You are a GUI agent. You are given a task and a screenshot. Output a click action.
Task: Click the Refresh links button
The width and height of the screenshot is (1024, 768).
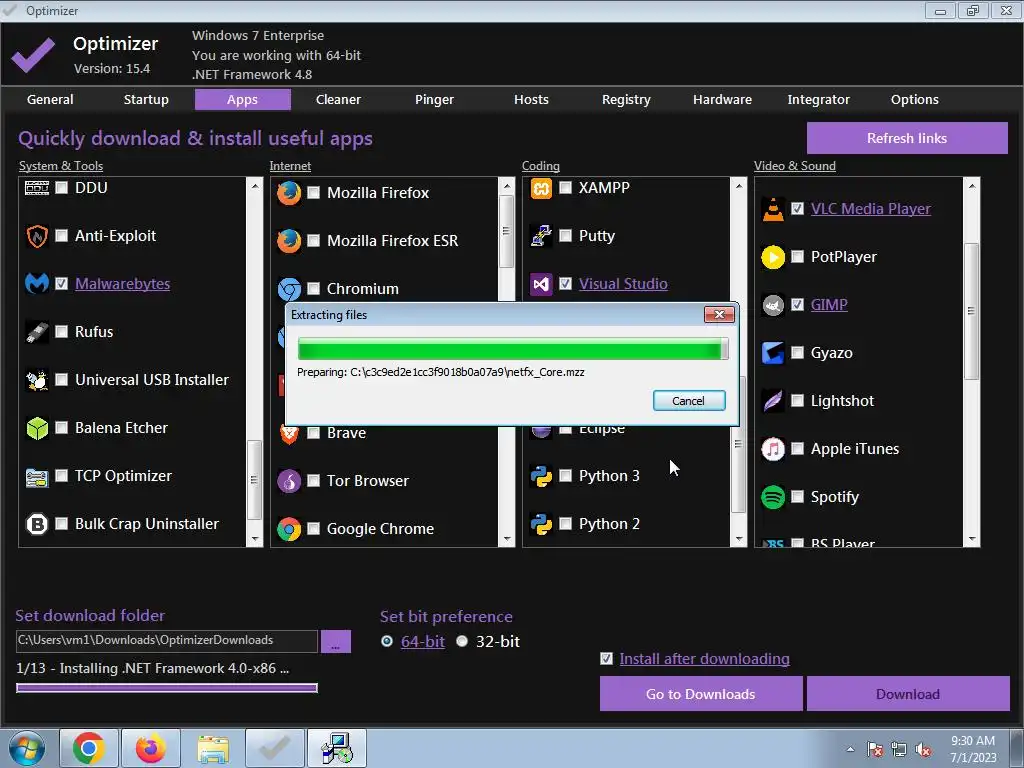pos(907,138)
